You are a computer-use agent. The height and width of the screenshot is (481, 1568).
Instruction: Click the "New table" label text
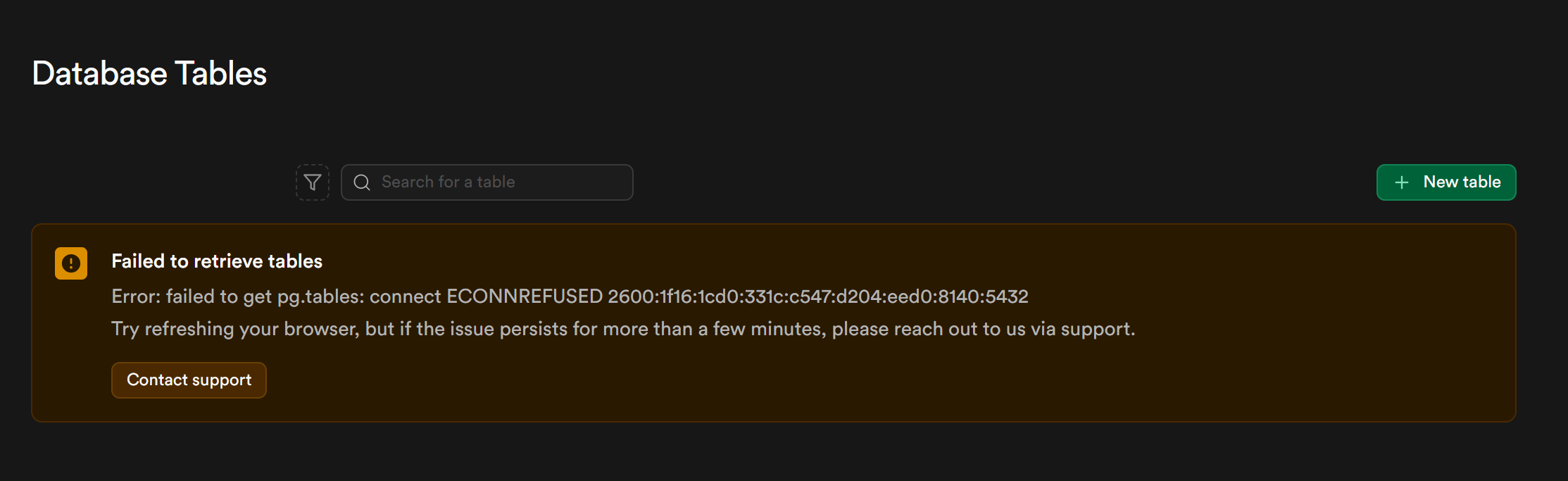pyautogui.click(x=1462, y=182)
